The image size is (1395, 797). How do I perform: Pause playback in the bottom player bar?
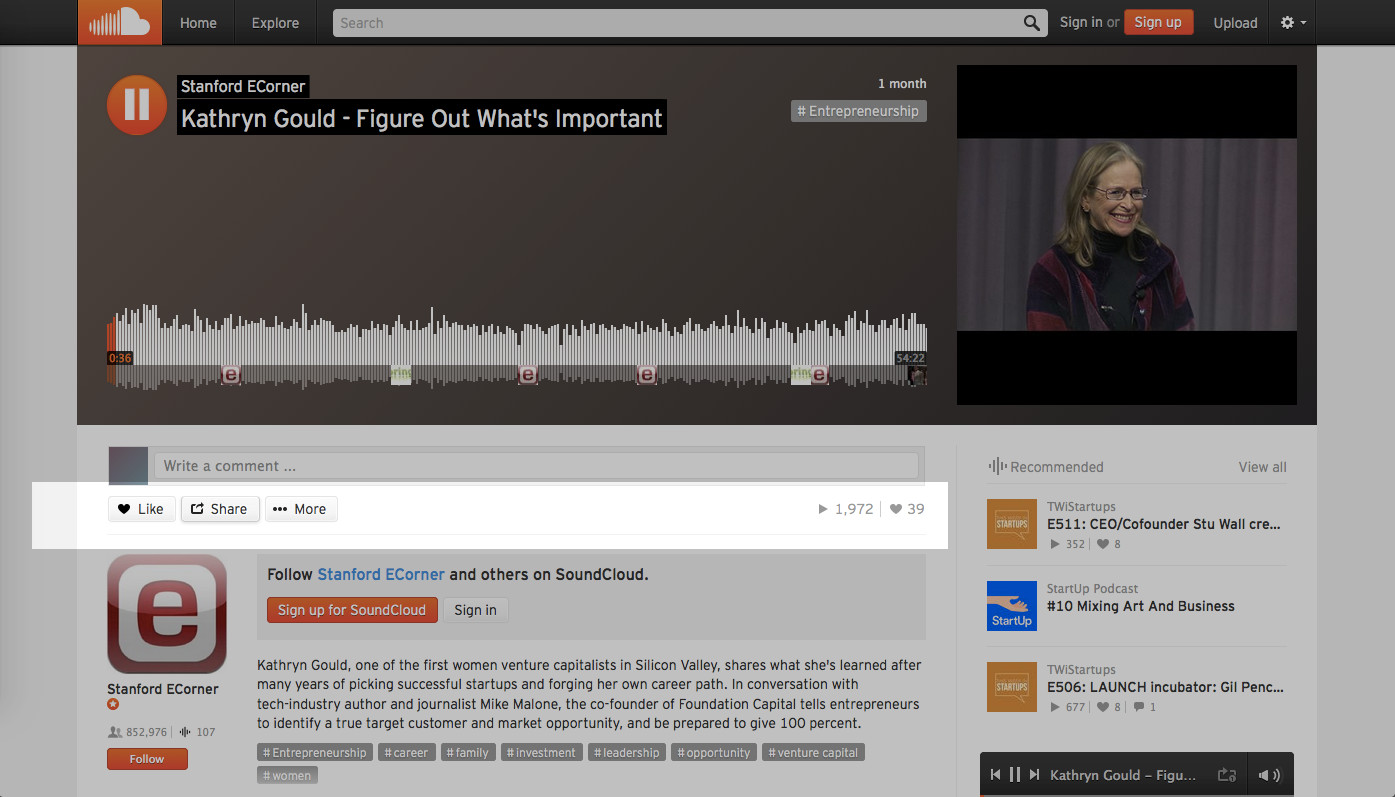coord(1015,775)
